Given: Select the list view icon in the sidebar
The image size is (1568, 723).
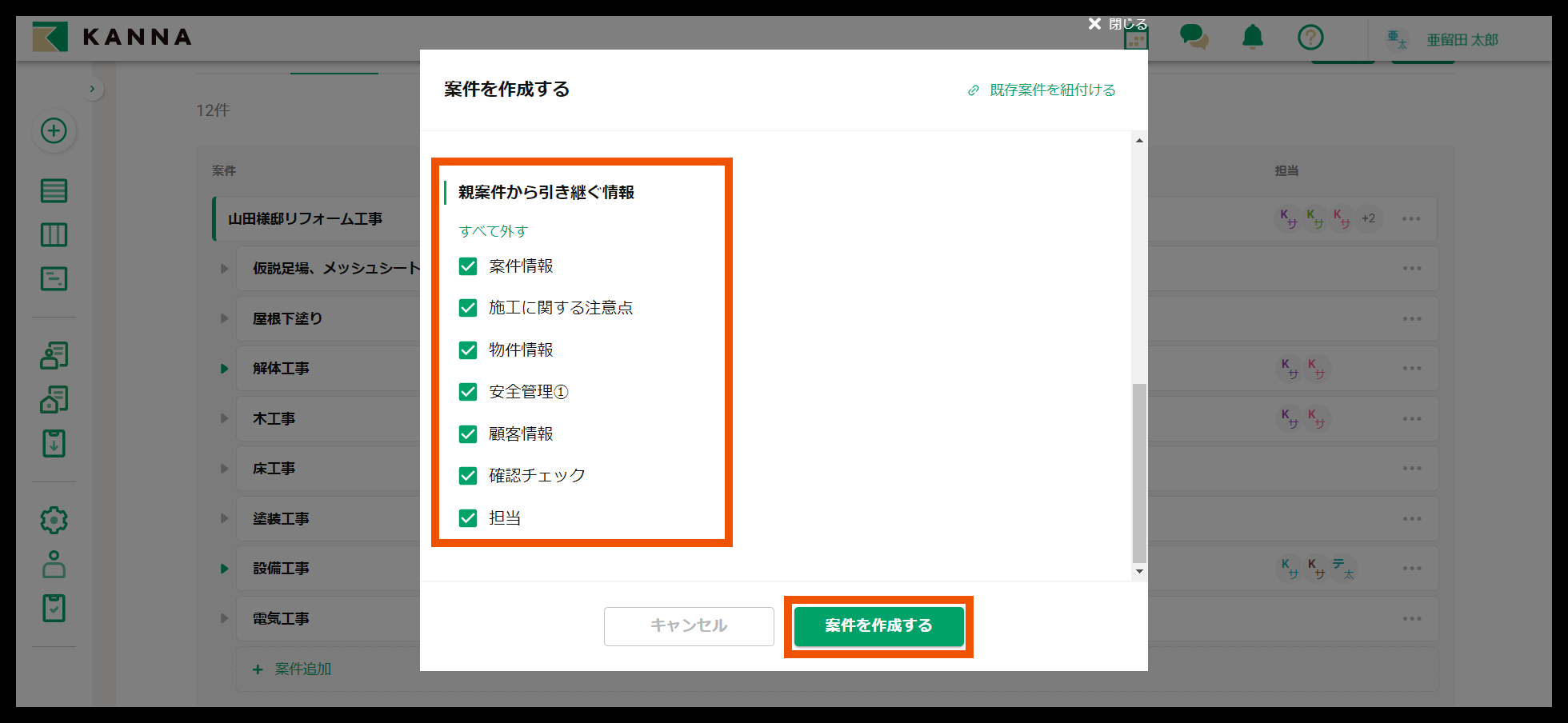Looking at the screenshot, I should [53, 190].
